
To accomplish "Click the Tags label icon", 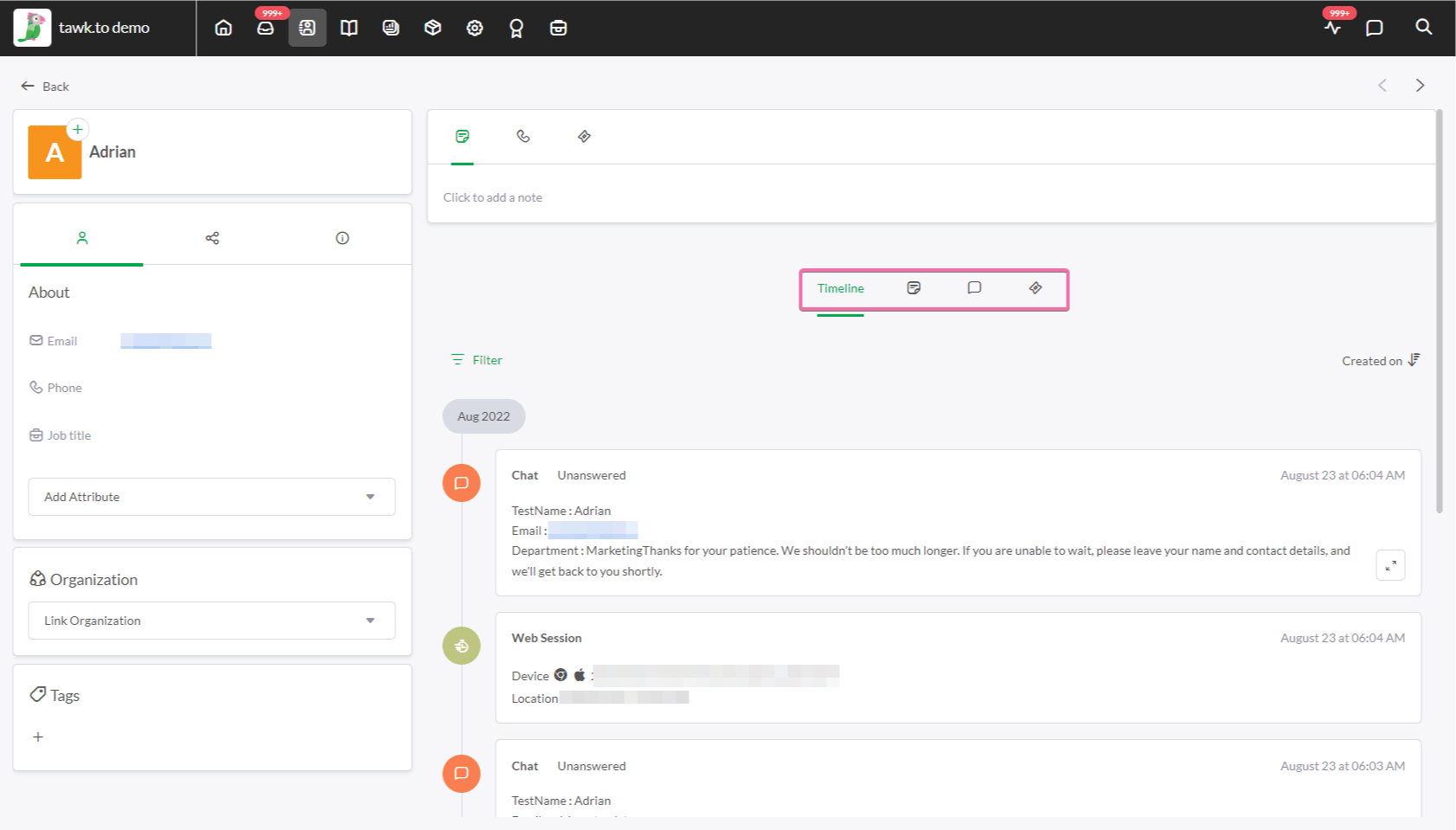I will click(x=37, y=694).
